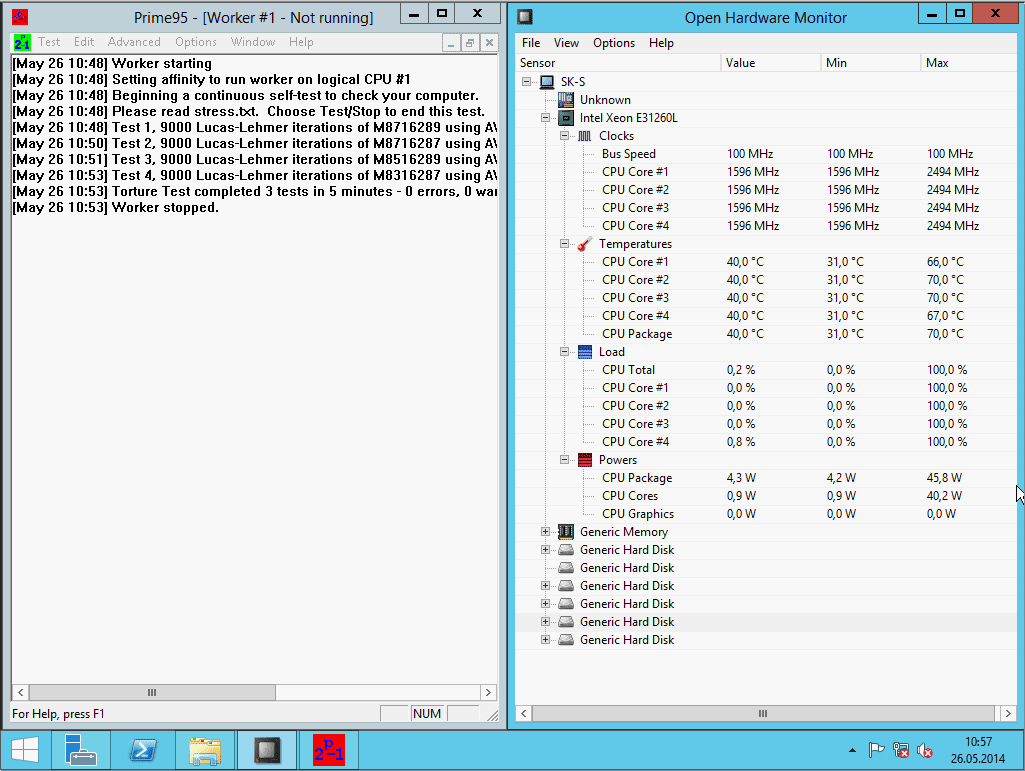Click the Open Hardware Monitor title icon
This screenshot has width=1025, height=771.
click(525, 17)
